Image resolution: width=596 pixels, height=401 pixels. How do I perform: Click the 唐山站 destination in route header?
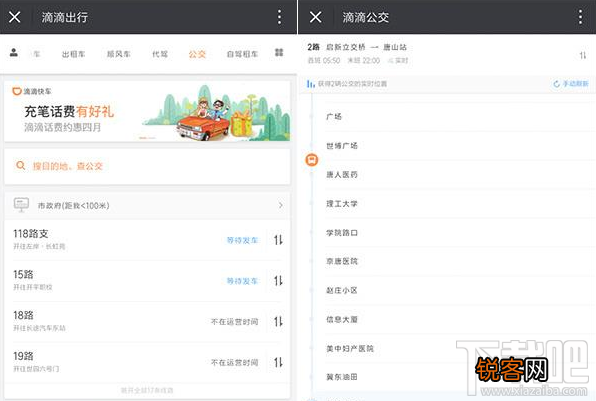point(395,47)
